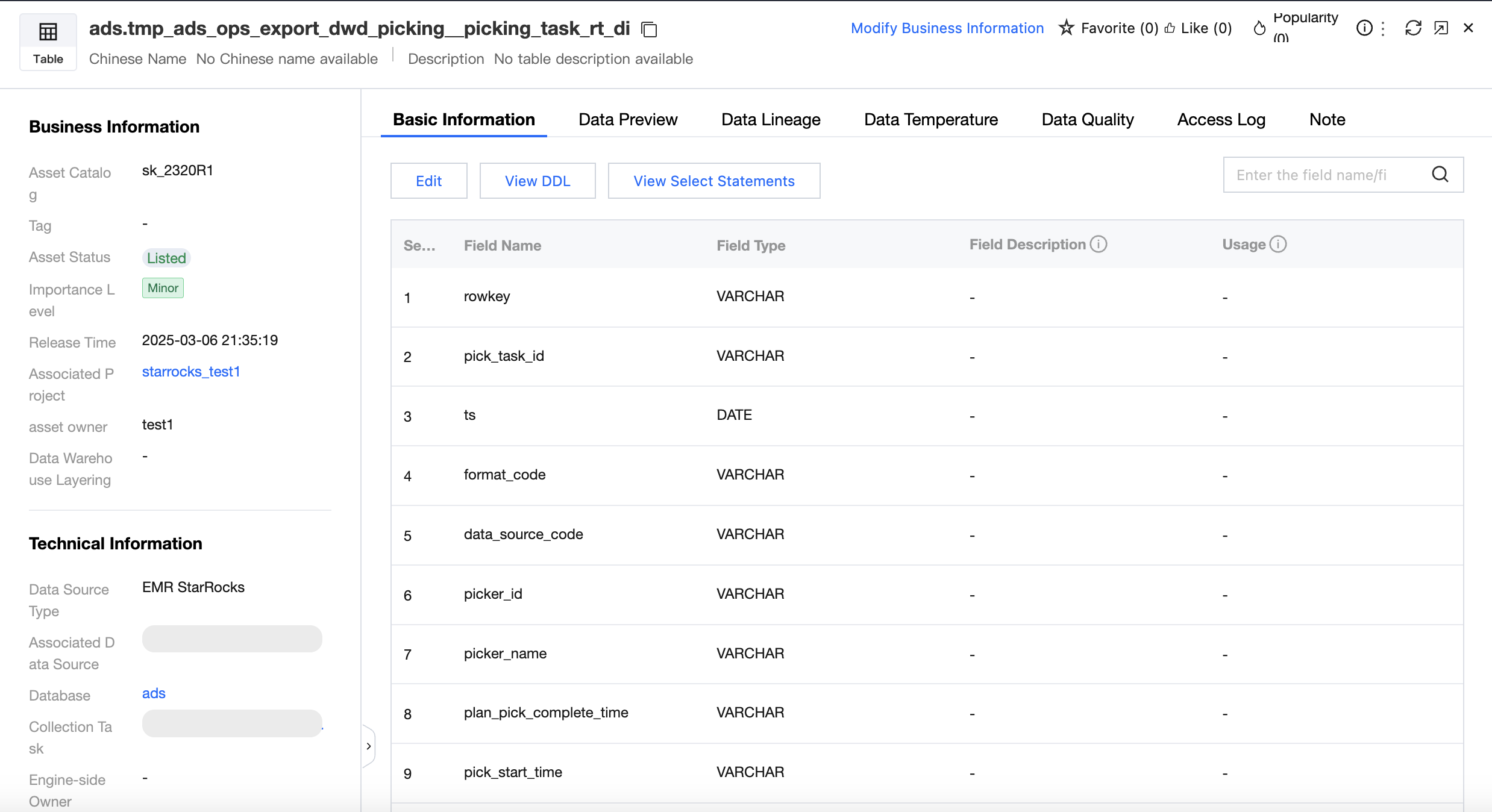Click the Like thumbs-up icon
The image size is (1492, 812).
coord(1170,28)
